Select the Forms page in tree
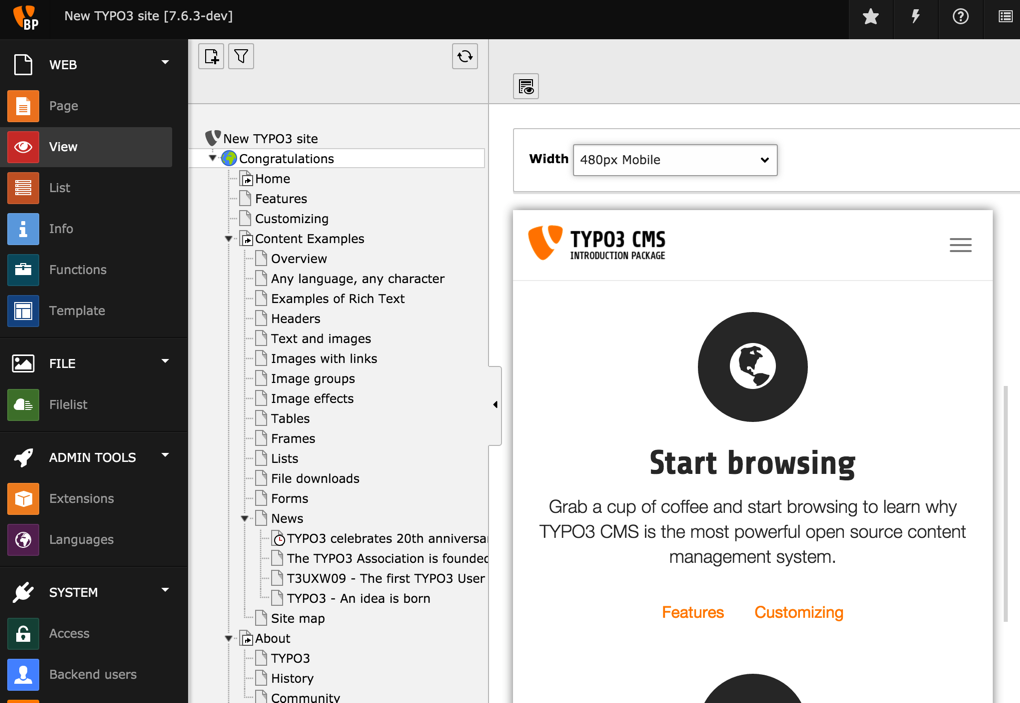Screen dimensions: 1020x703 (289, 499)
